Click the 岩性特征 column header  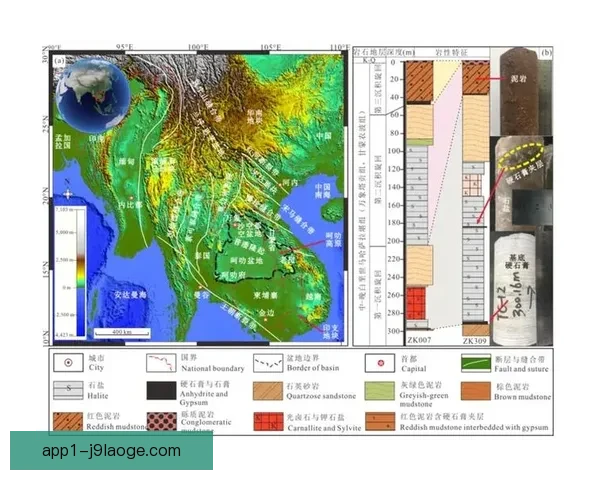(452, 52)
